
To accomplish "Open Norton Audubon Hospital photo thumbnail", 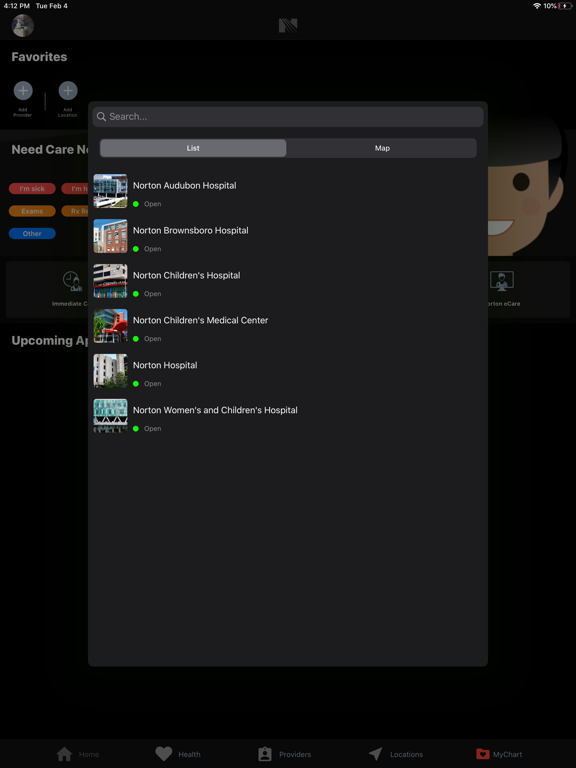I will (x=110, y=191).
